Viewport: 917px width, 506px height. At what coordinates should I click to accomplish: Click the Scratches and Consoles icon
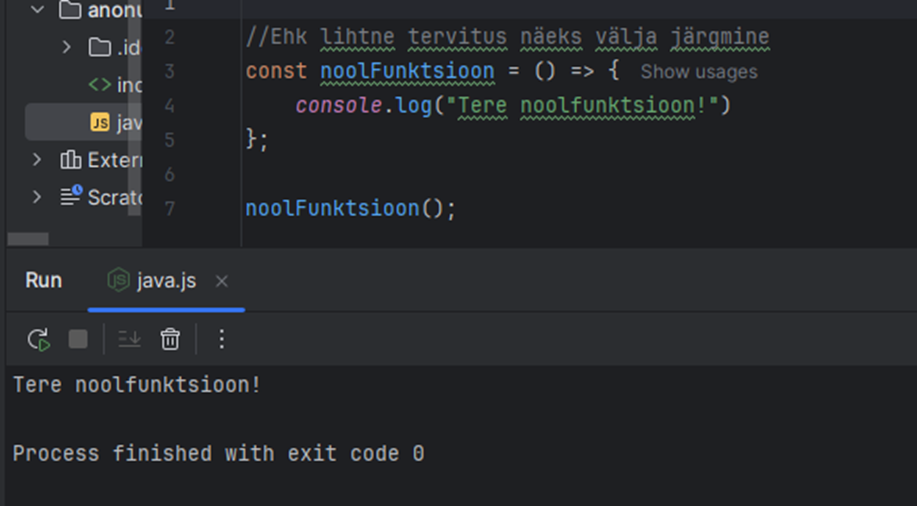click(x=71, y=196)
